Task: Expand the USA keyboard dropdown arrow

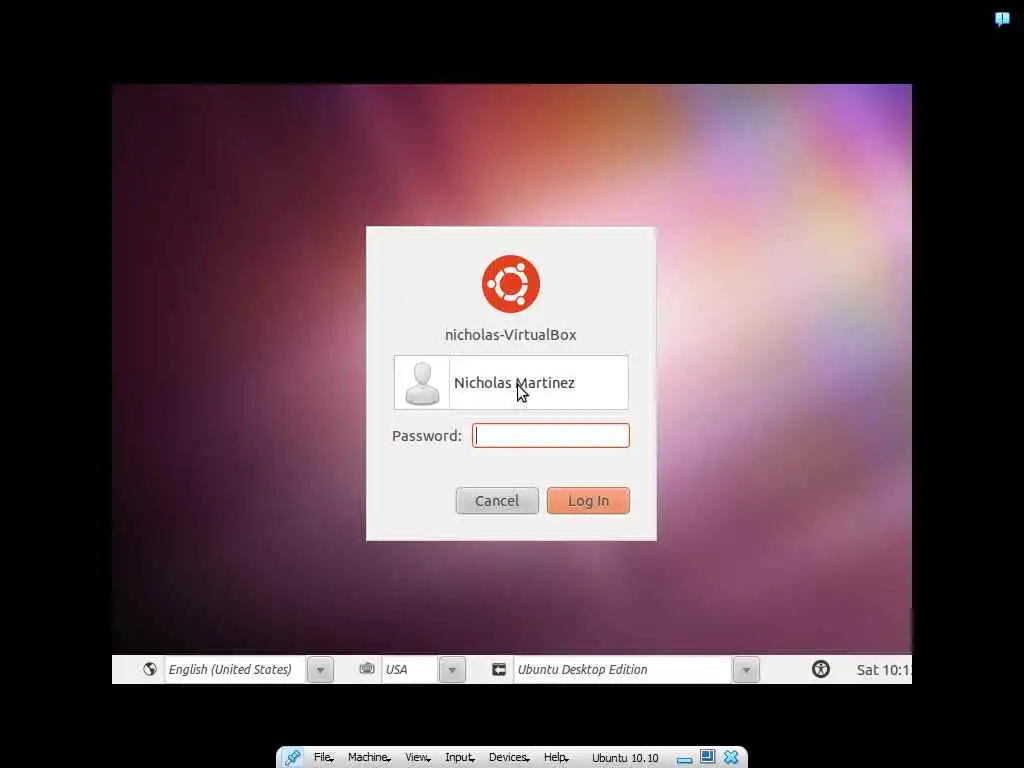Action: pos(452,670)
